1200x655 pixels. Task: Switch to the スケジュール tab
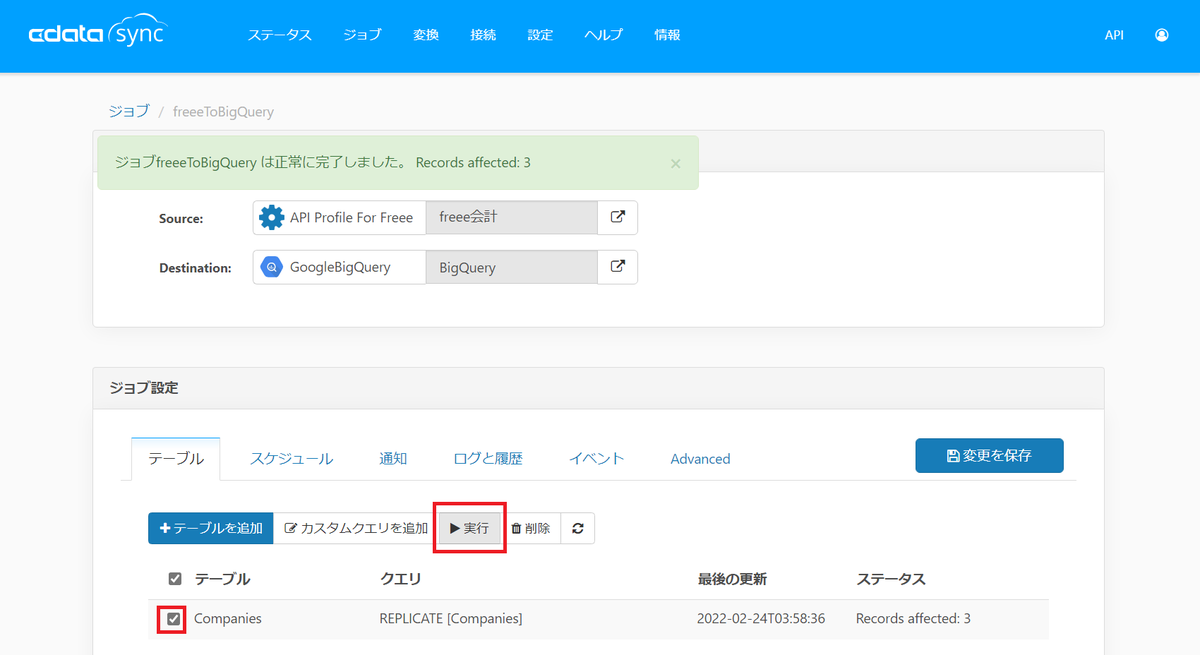[x=291, y=459]
